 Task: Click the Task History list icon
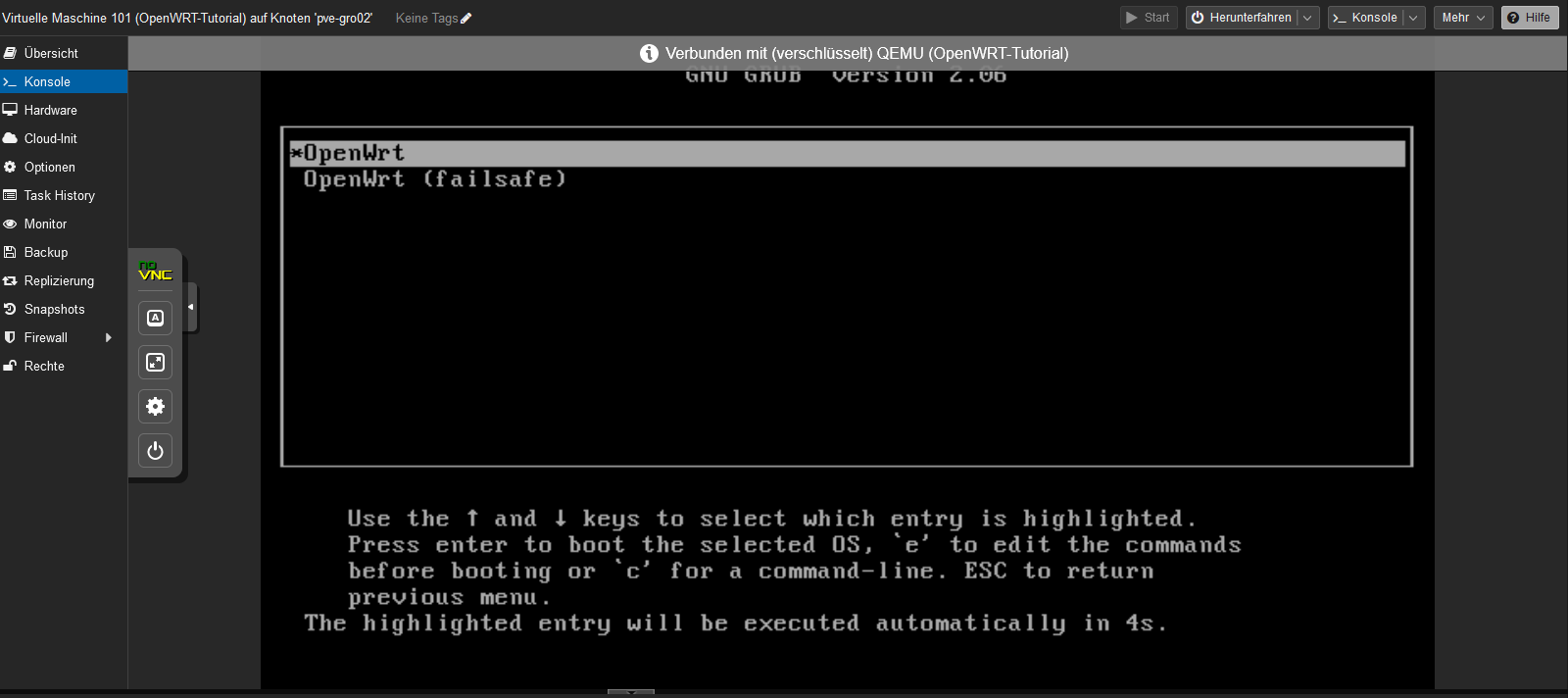10,195
